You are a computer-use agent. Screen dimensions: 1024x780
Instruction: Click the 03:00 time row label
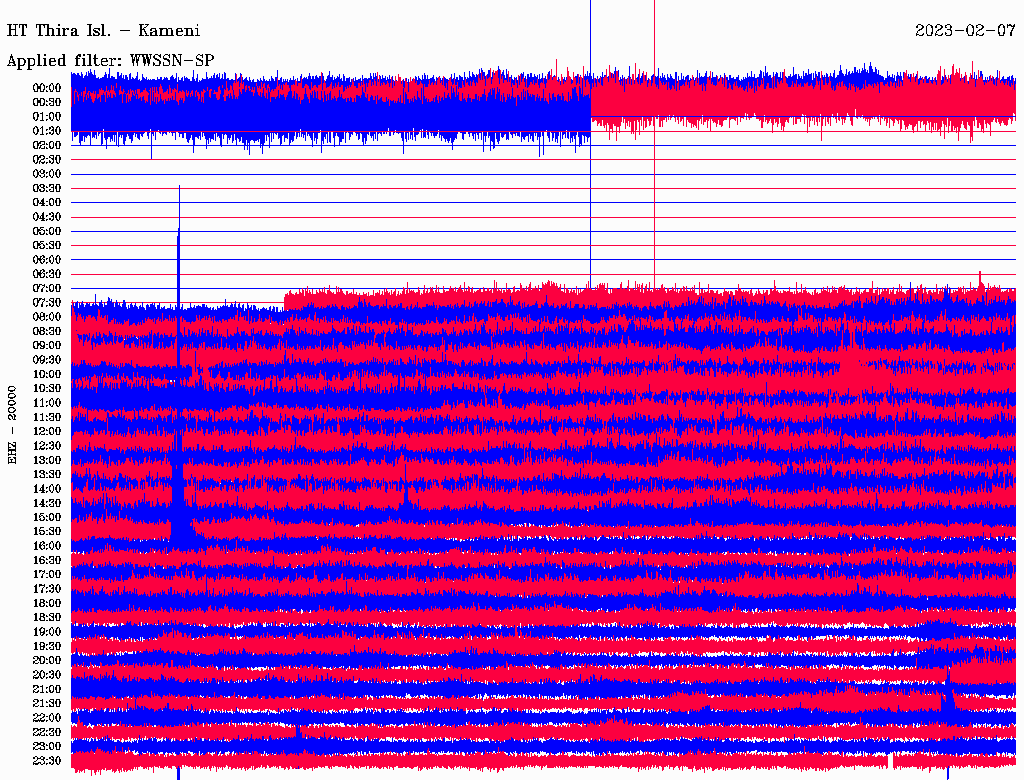click(x=48, y=174)
